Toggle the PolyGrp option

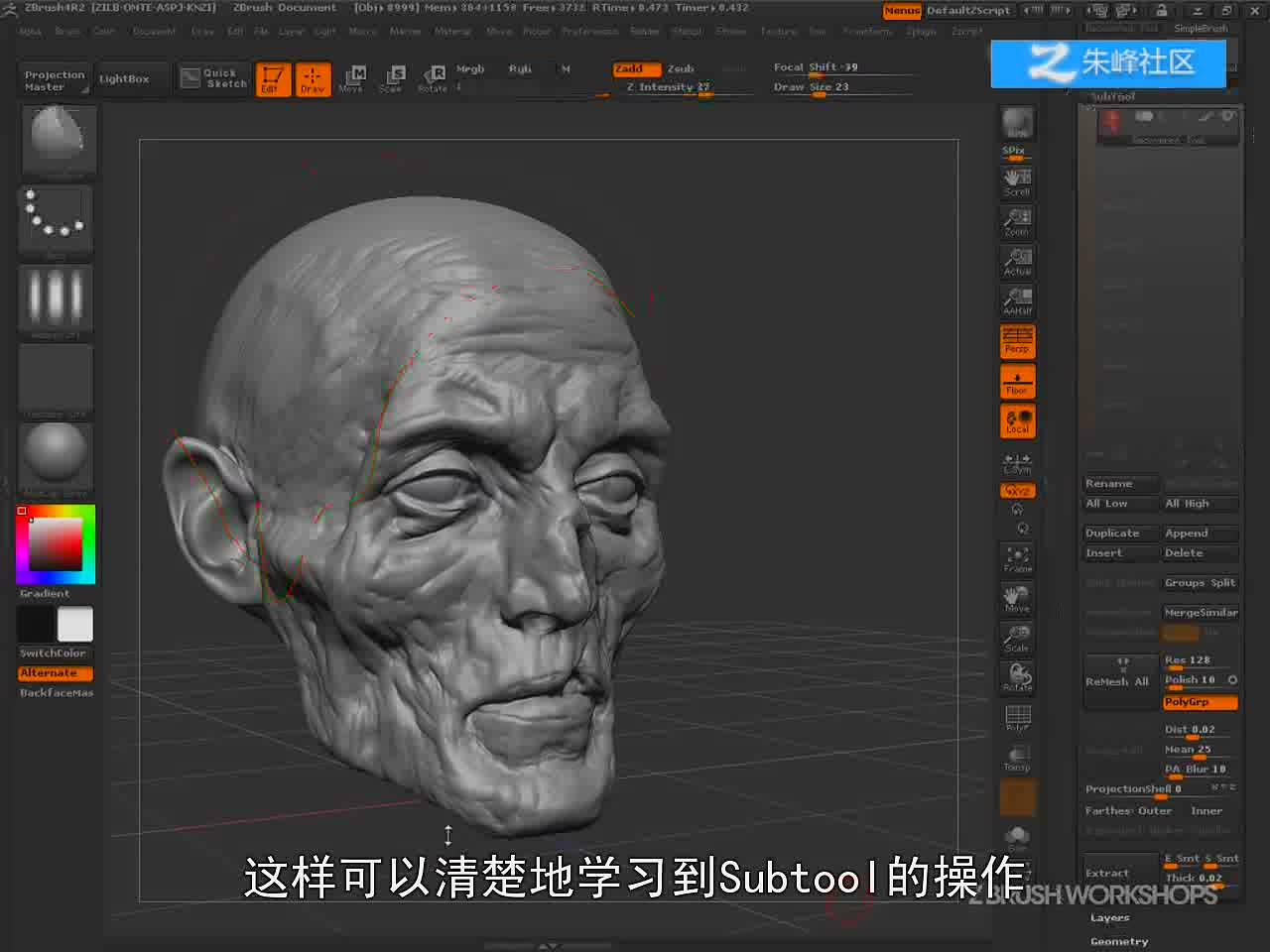[1200, 702]
